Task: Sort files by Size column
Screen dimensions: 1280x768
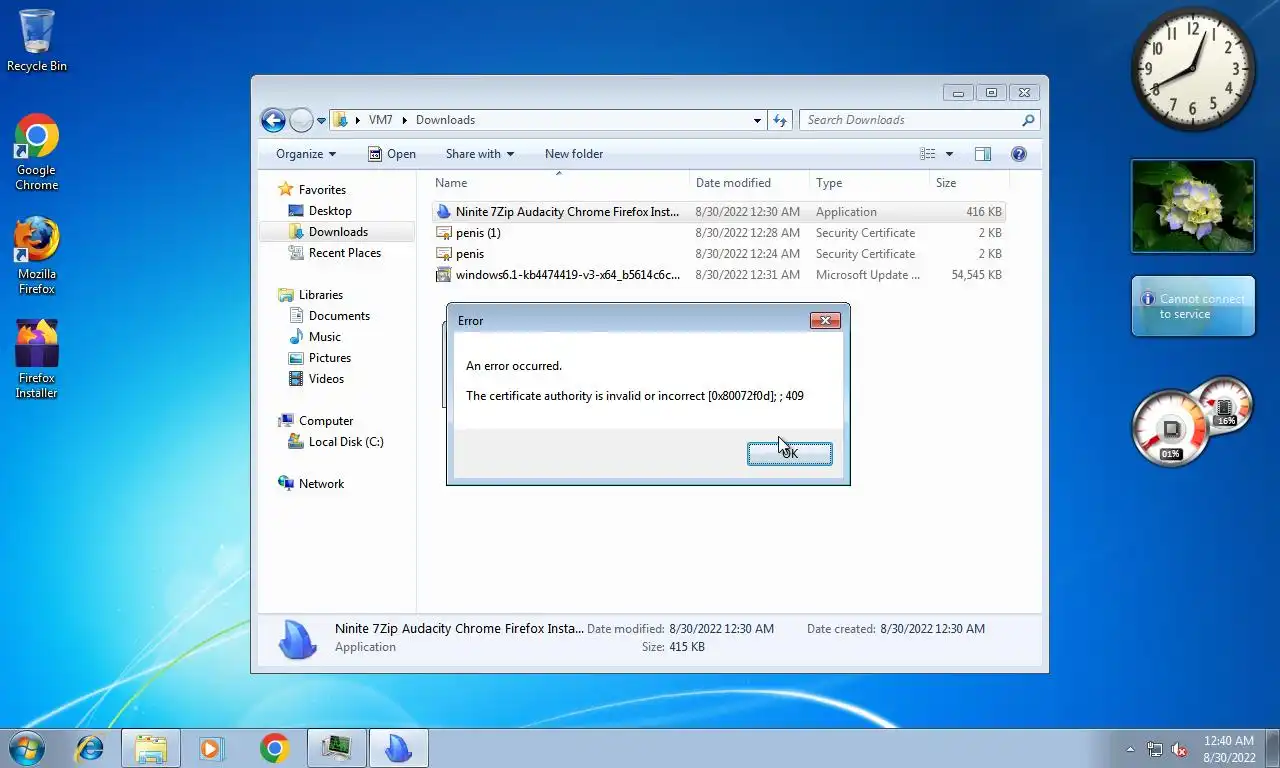Action: pyautogui.click(x=969, y=183)
